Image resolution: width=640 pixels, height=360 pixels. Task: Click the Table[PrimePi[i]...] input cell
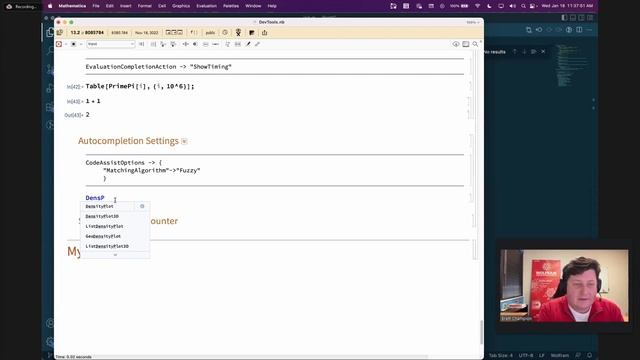140,87
